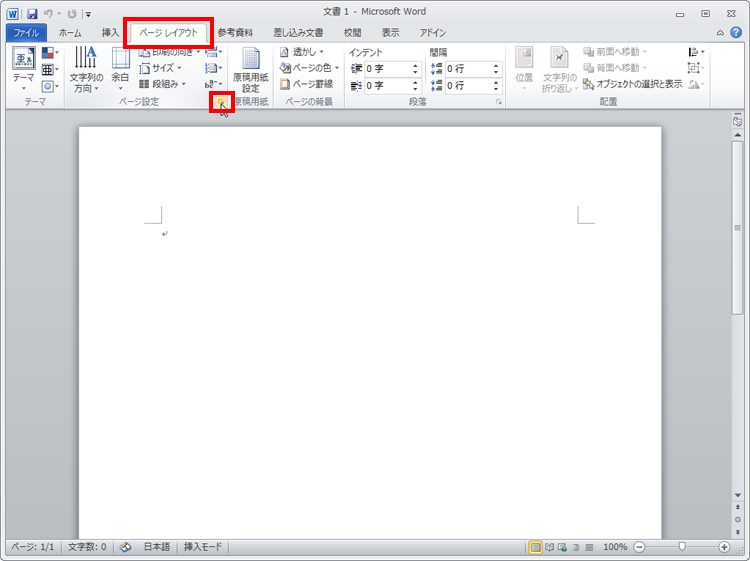Switch to Print Layout view button
The image size is (750, 561).
[536, 547]
